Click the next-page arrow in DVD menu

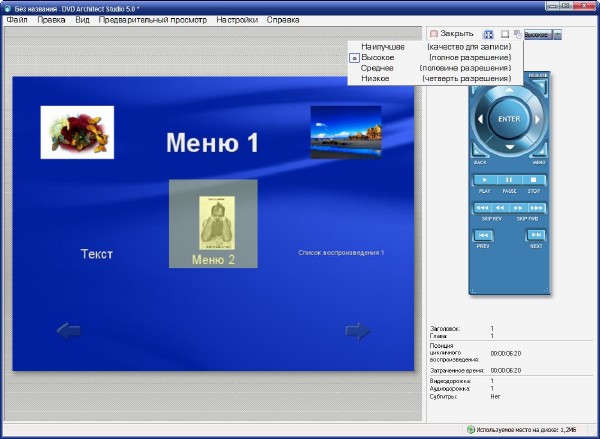tap(357, 331)
